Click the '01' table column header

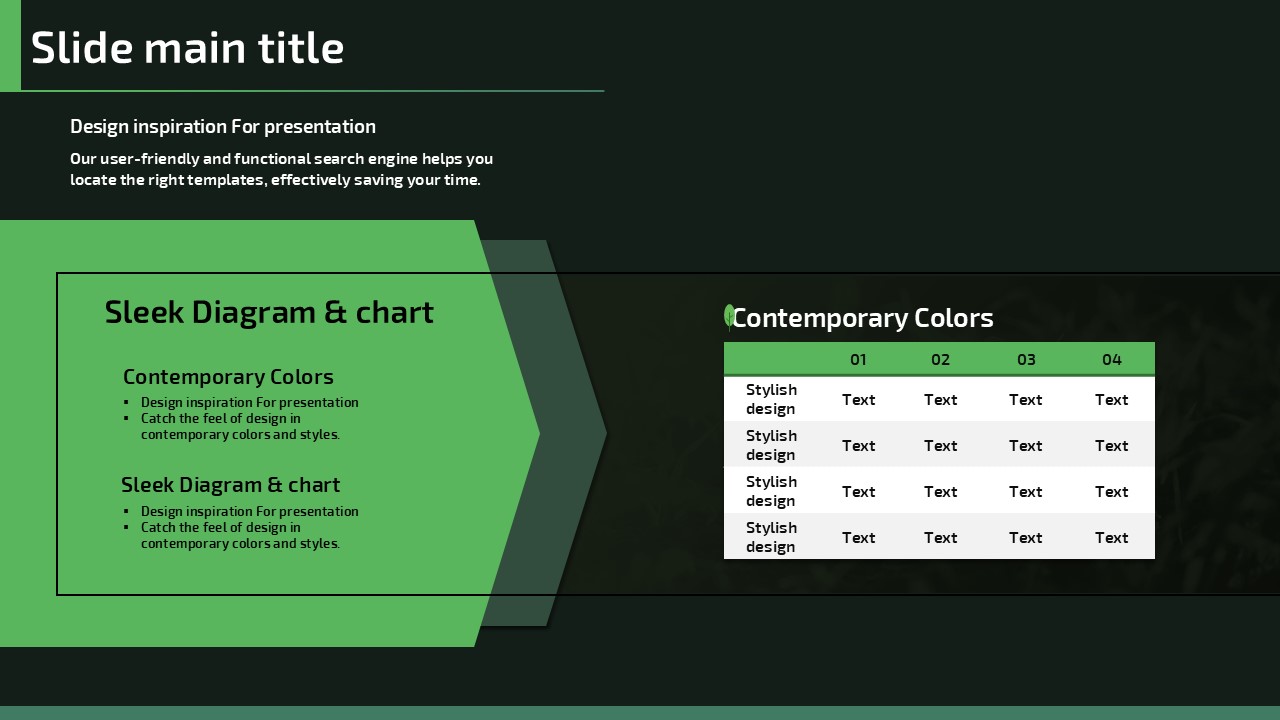coord(858,360)
